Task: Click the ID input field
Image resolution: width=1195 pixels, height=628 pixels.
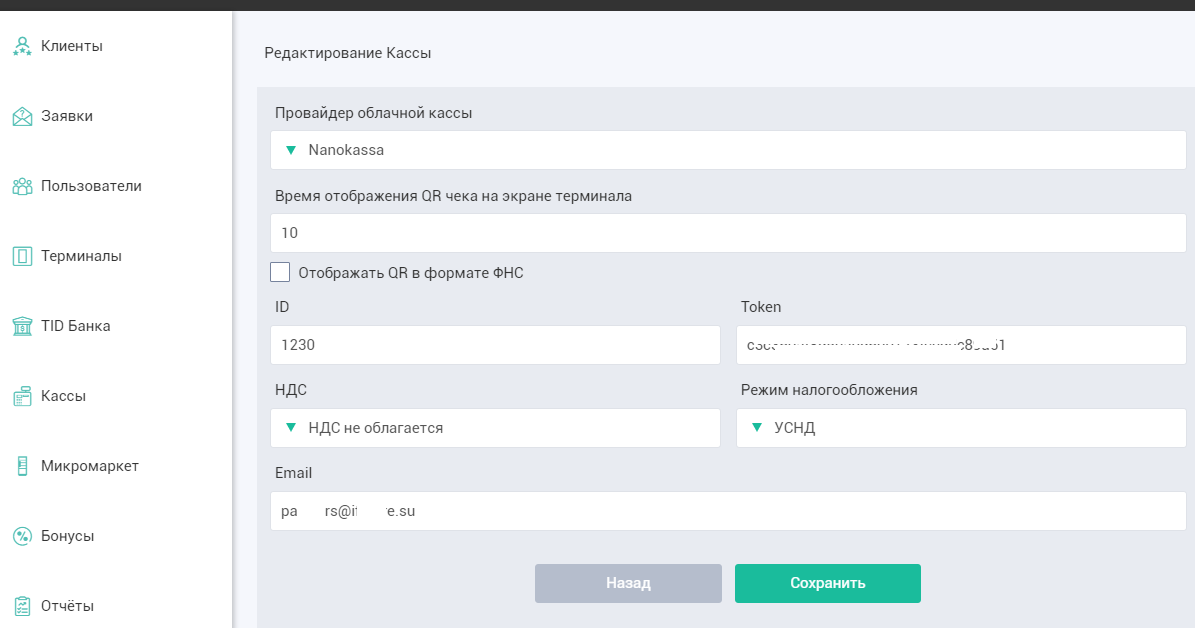Action: [x=495, y=345]
